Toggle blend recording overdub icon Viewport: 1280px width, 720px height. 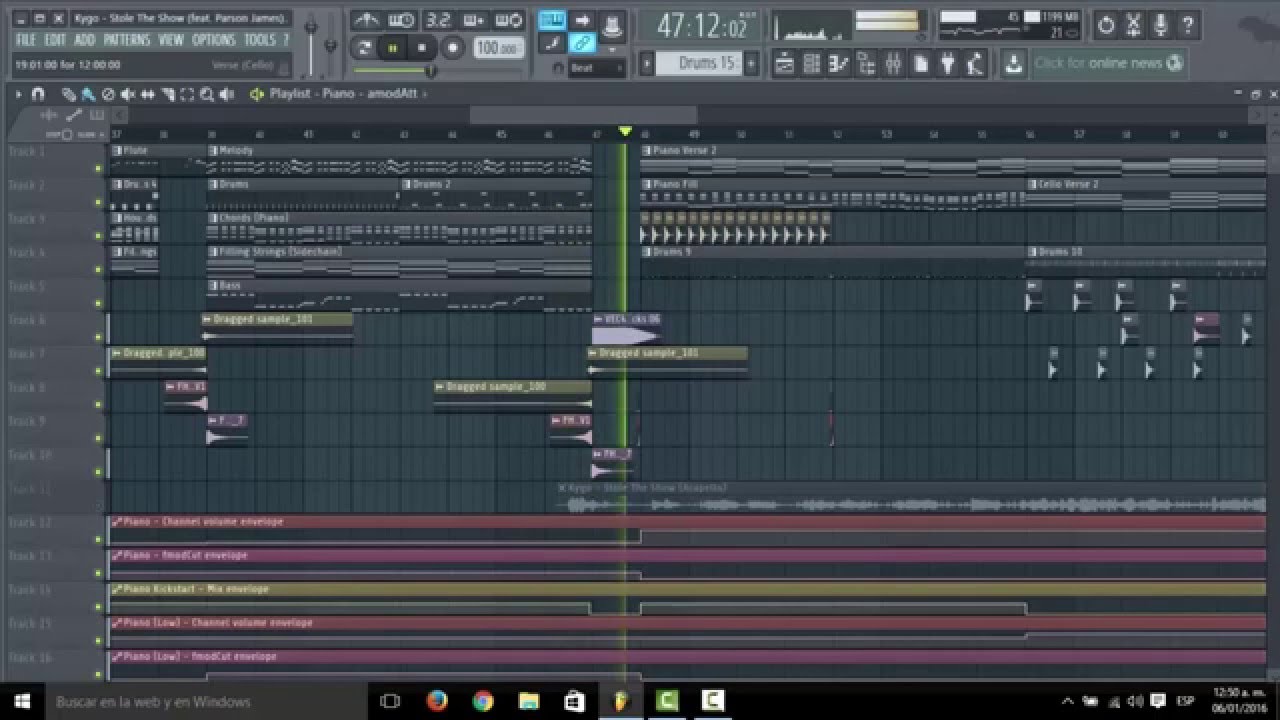(473, 20)
